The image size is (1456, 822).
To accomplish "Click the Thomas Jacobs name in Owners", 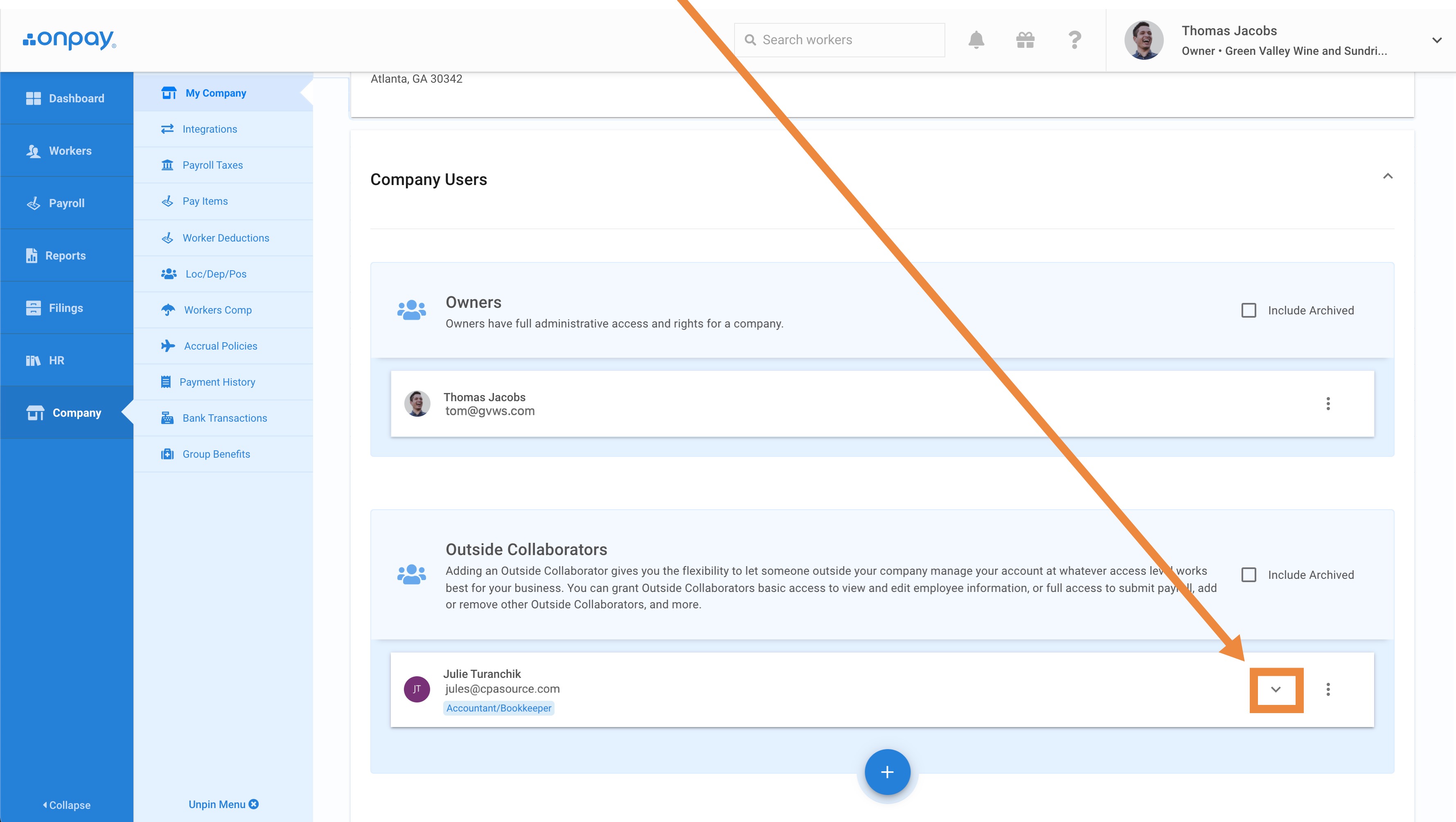I will coord(485,397).
